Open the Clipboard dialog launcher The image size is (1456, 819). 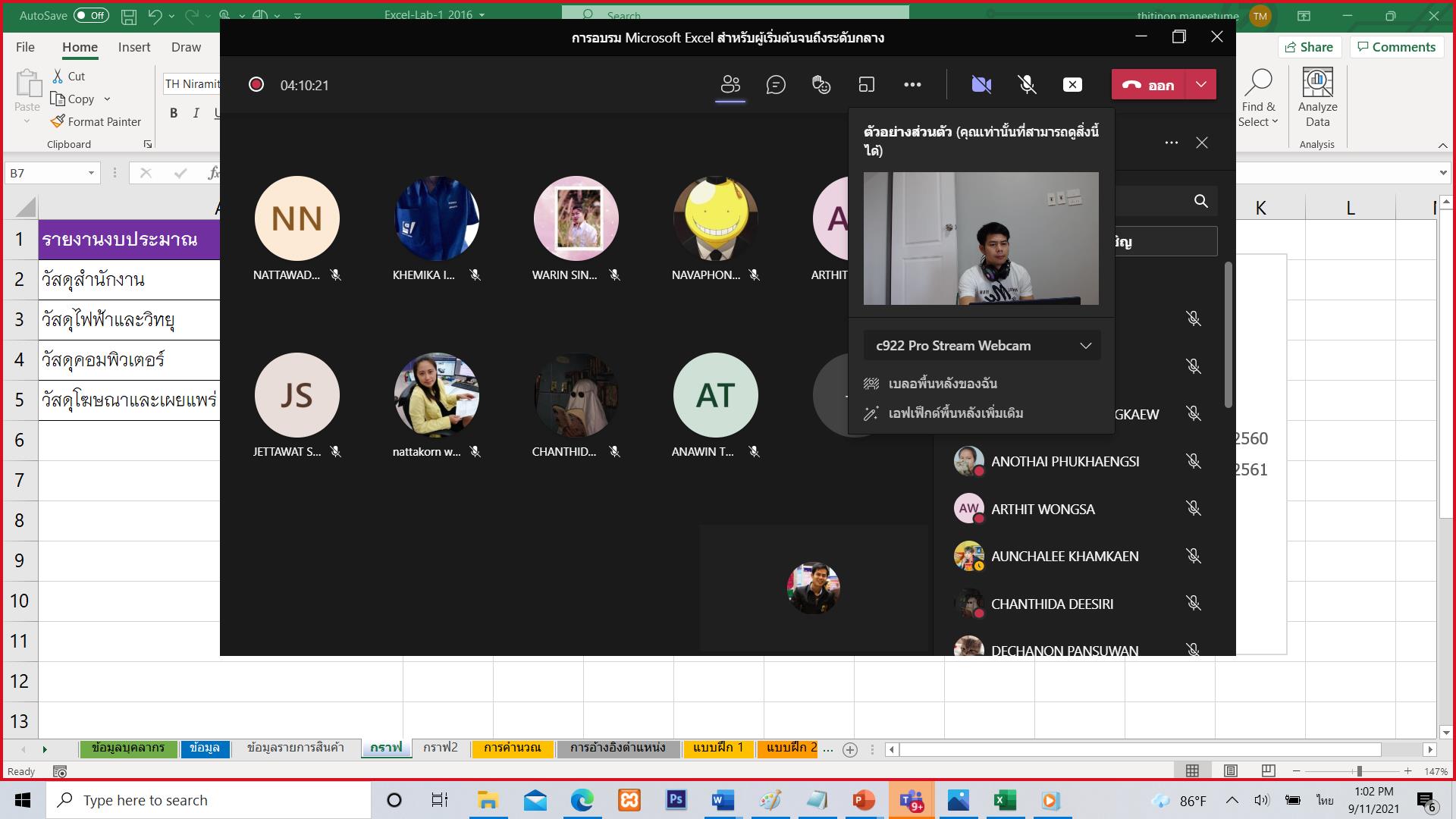point(148,144)
